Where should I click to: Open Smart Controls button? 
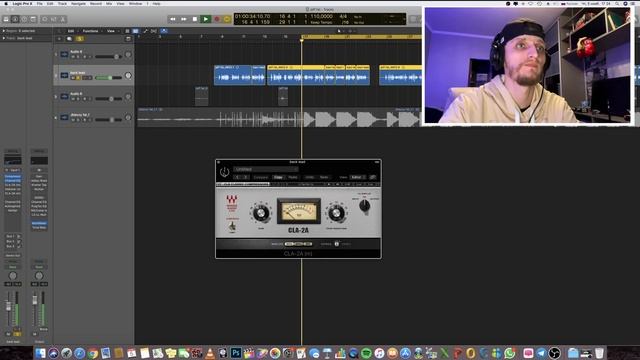44,19
